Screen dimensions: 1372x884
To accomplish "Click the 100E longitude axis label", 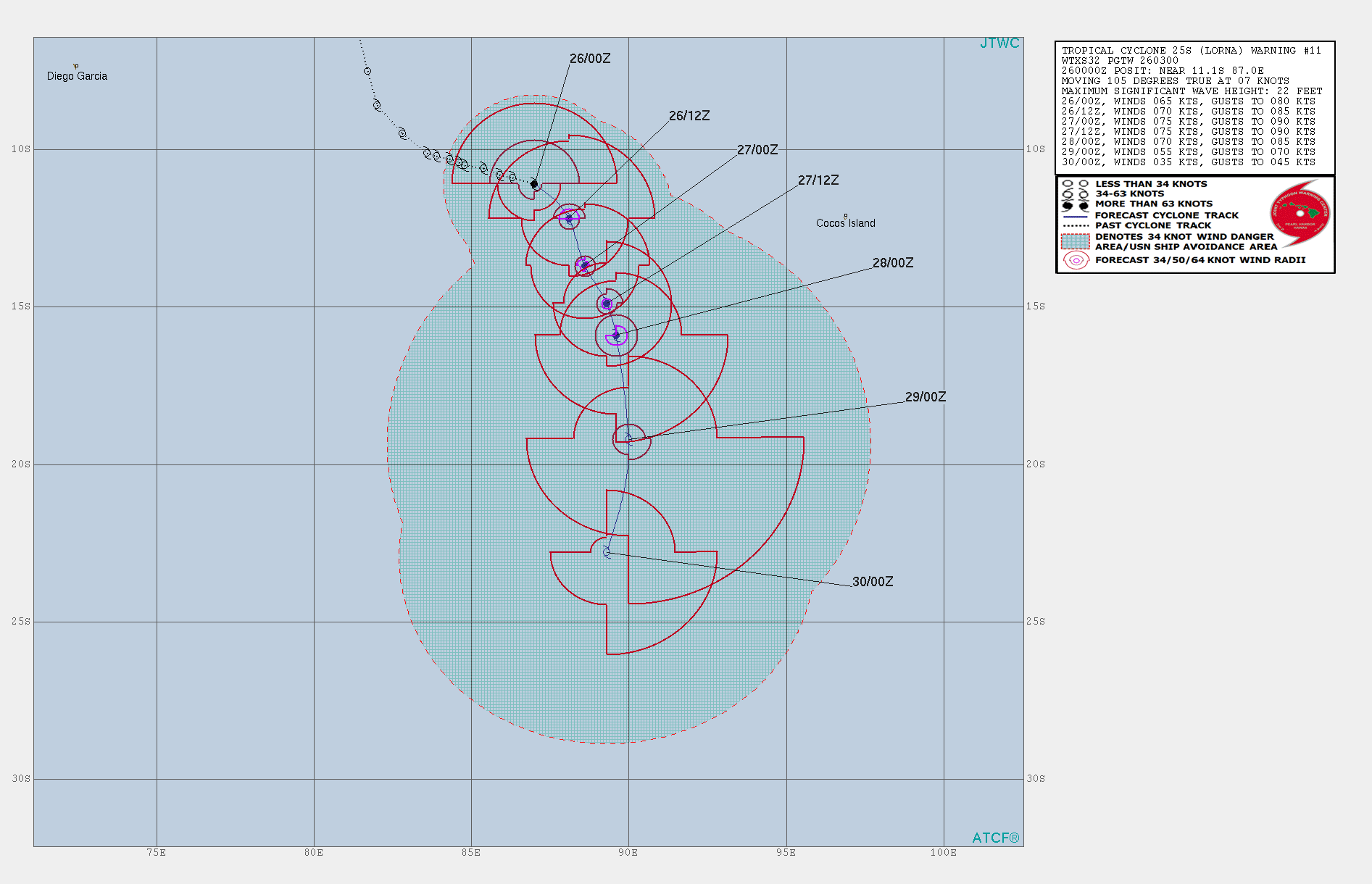I will pos(944,853).
